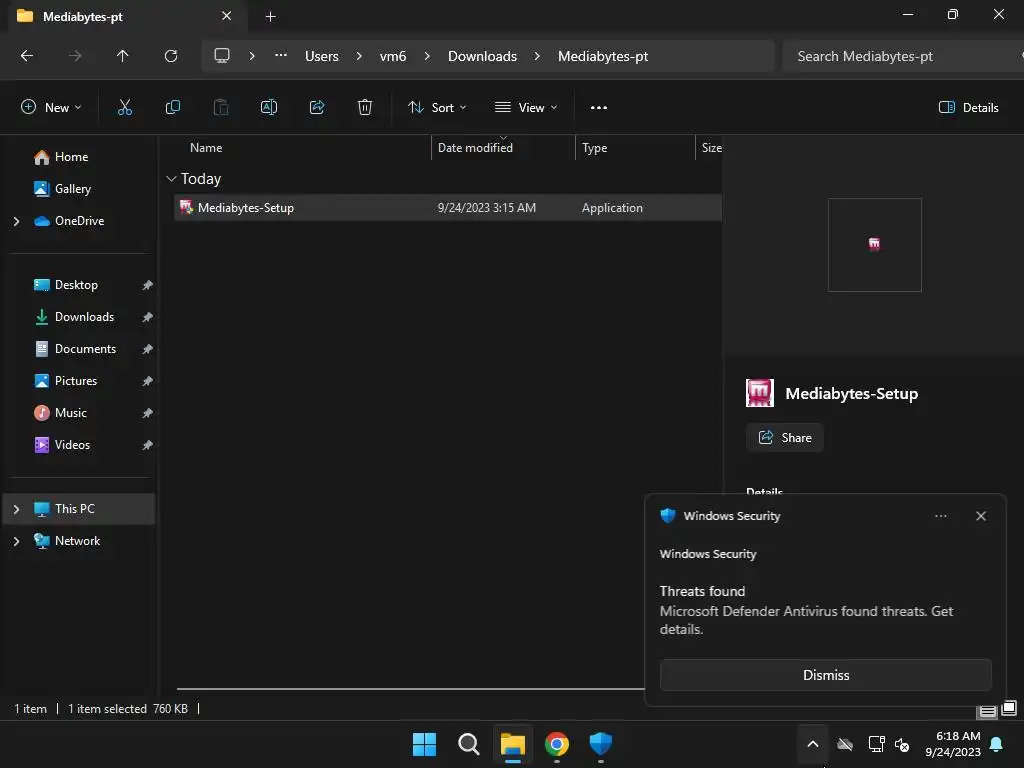Screen dimensions: 1024x768
Task: Open Desktop quick access folder
Action: (76, 285)
